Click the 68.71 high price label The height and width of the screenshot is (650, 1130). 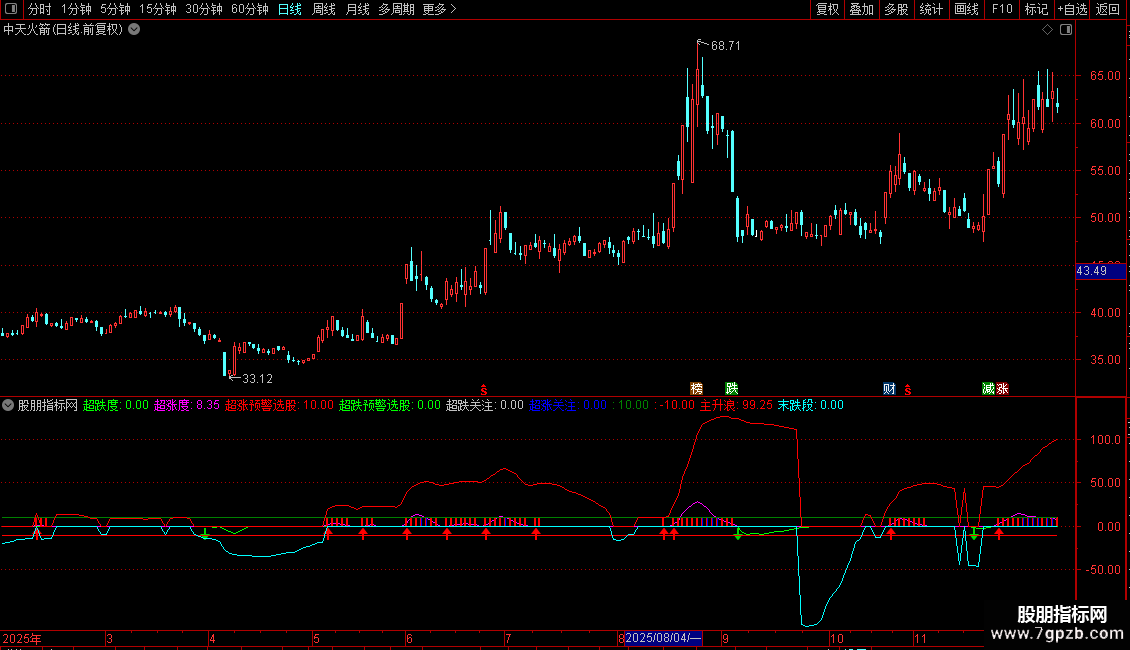coord(726,45)
